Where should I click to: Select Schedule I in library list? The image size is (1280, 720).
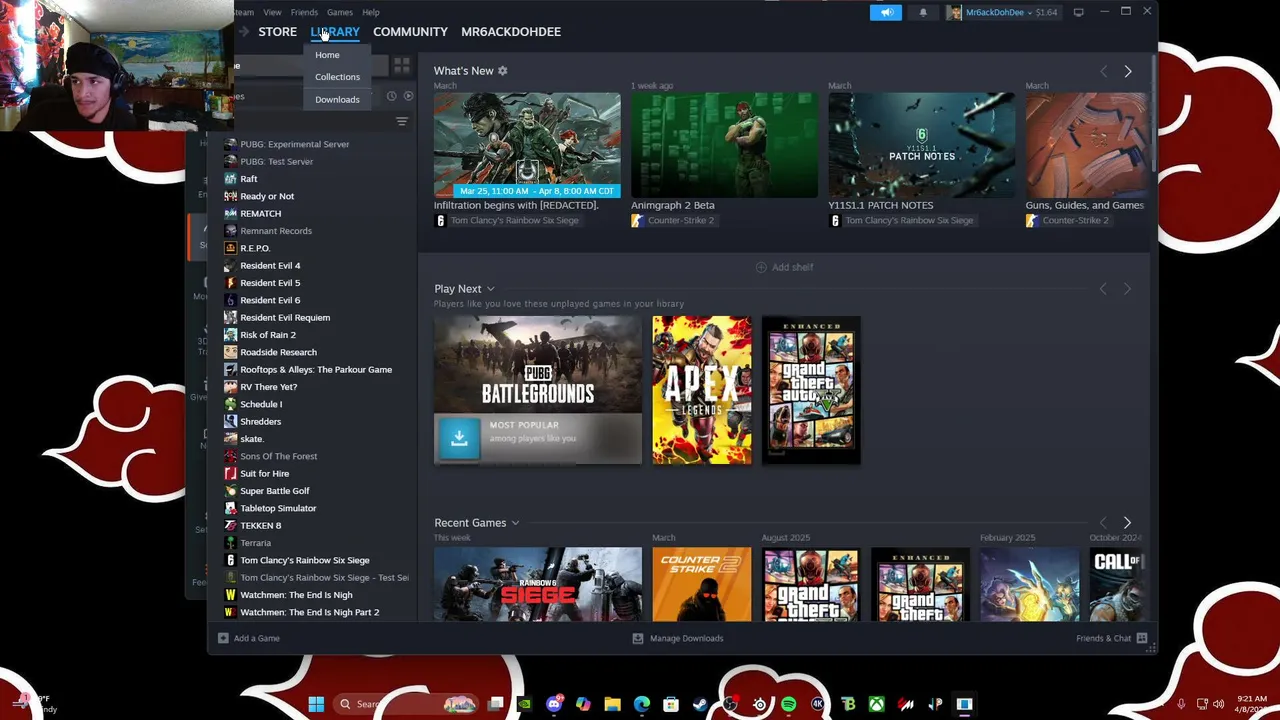261,404
